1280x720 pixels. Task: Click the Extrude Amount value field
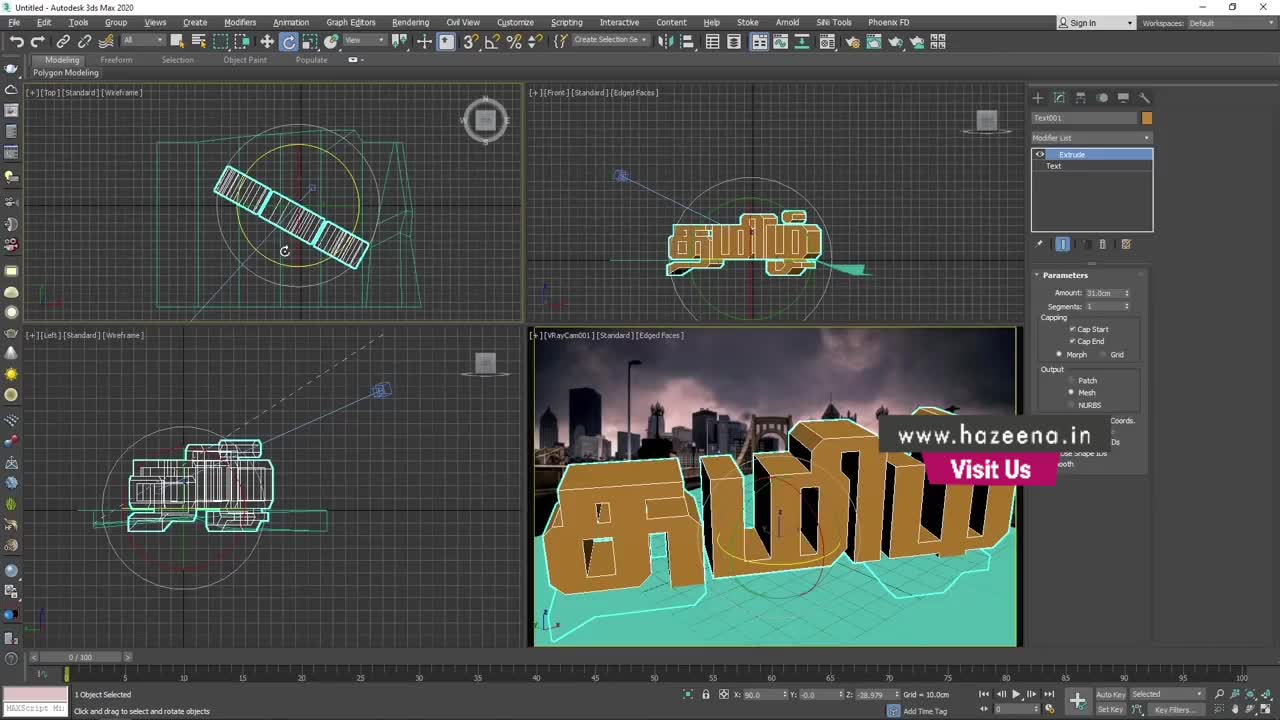(1104, 293)
